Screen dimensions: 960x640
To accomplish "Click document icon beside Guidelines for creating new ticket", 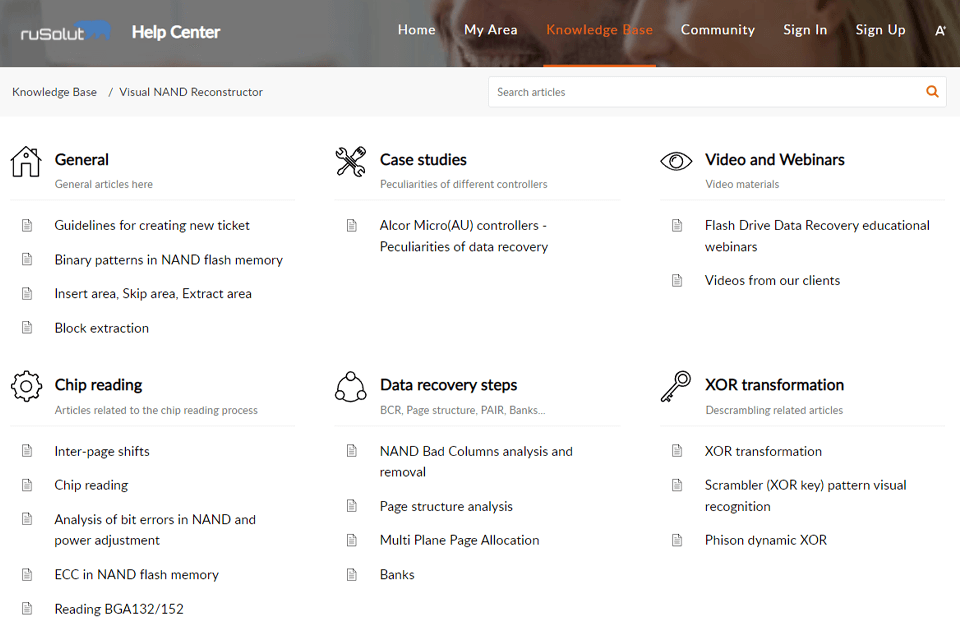I will pyautogui.click(x=27, y=225).
